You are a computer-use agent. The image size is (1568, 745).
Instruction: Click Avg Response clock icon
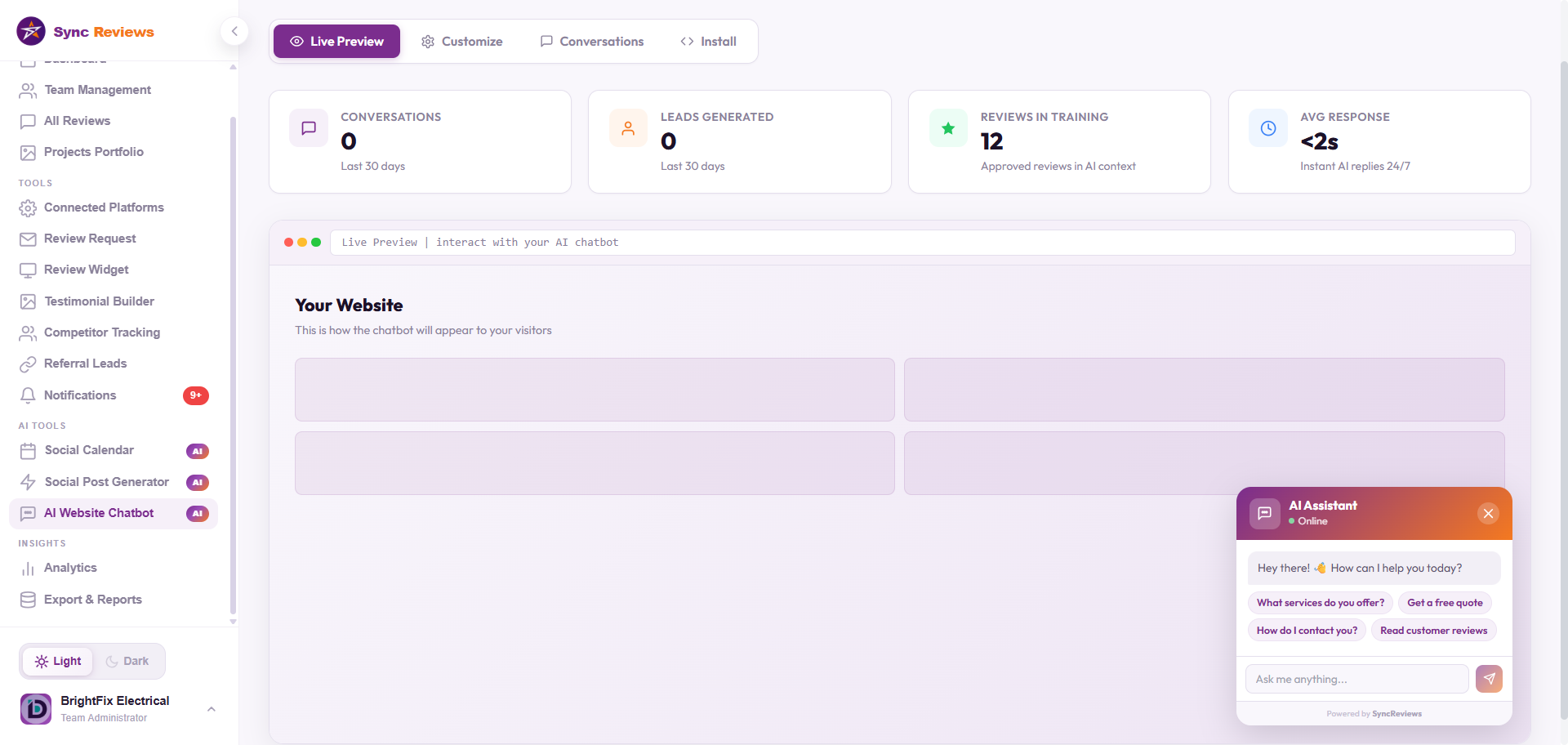point(1268,128)
